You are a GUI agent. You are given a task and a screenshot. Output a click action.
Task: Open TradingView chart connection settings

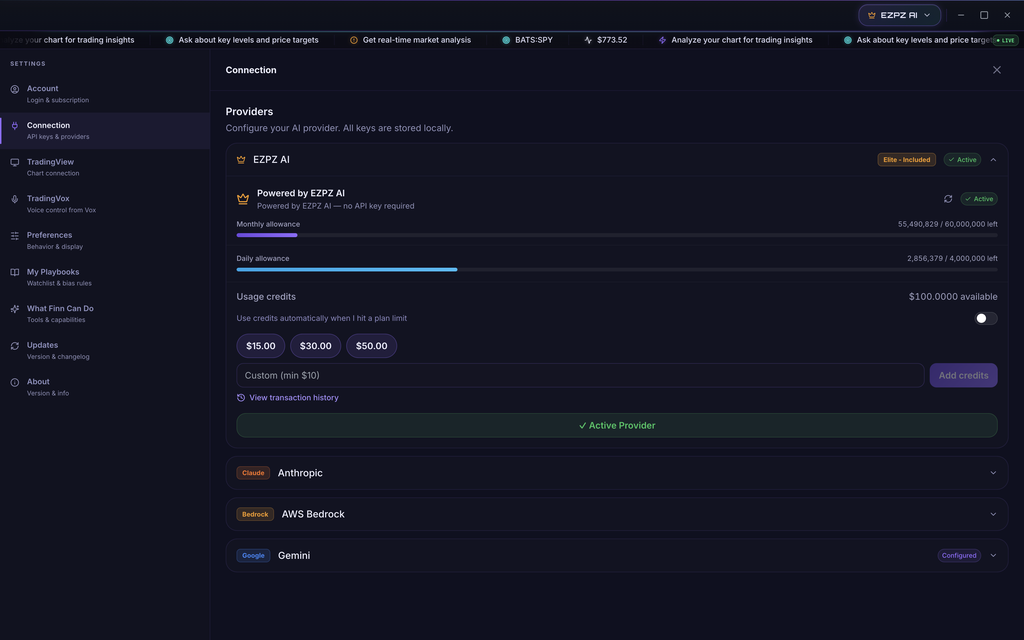[104, 167]
